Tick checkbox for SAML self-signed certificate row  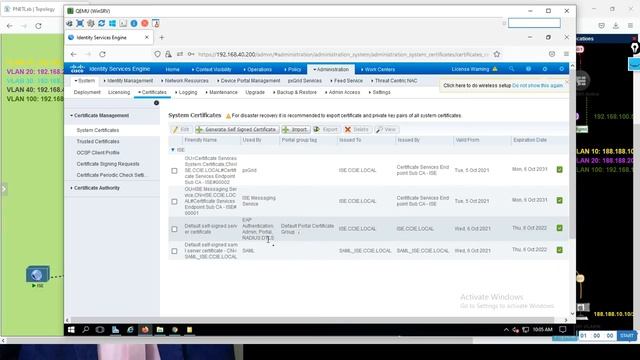pyautogui.click(x=174, y=251)
